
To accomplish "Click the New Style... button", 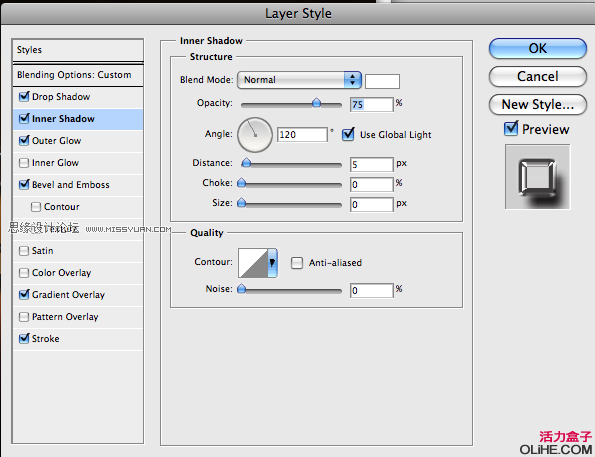I will (538, 105).
